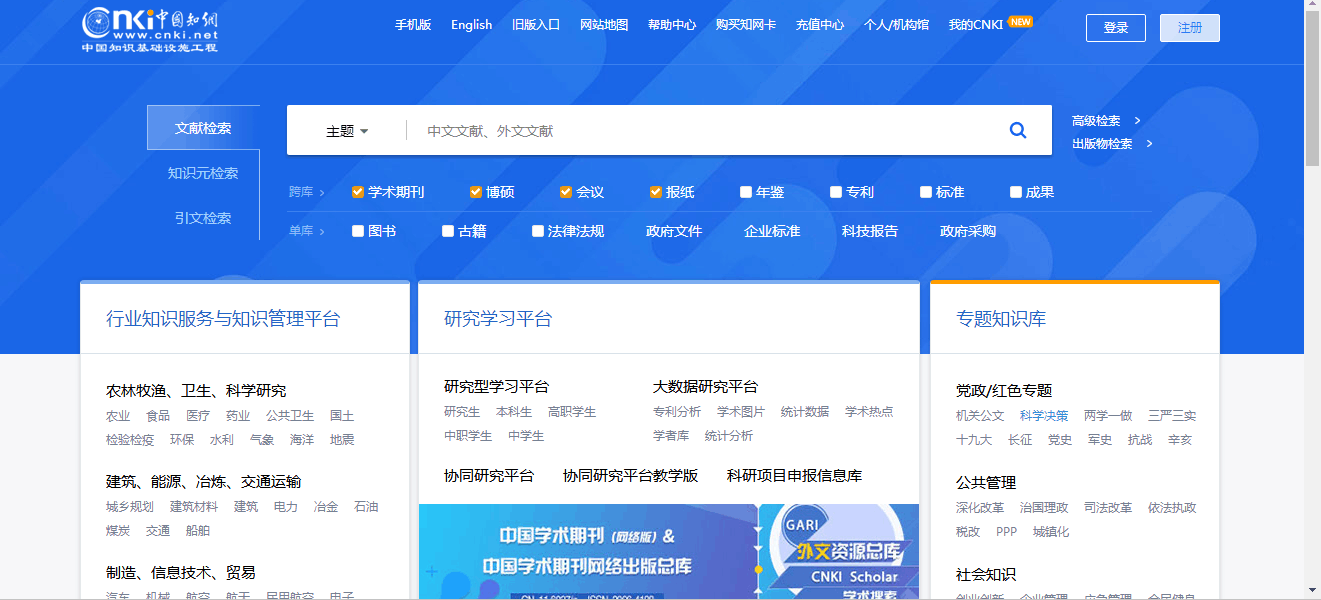
Task: Open 政府文件 database link
Action: [674, 231]
